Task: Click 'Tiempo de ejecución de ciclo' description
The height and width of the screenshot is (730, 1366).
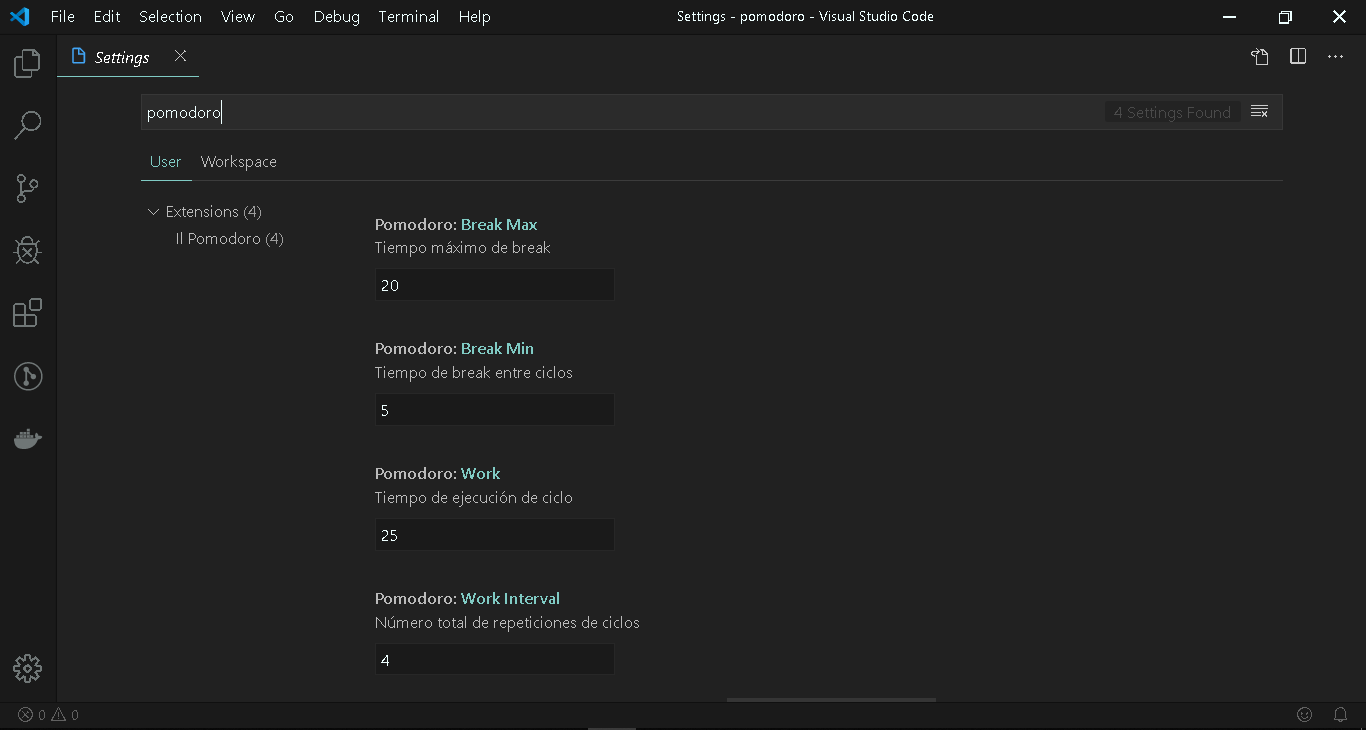Action: [x=474, y=498]
